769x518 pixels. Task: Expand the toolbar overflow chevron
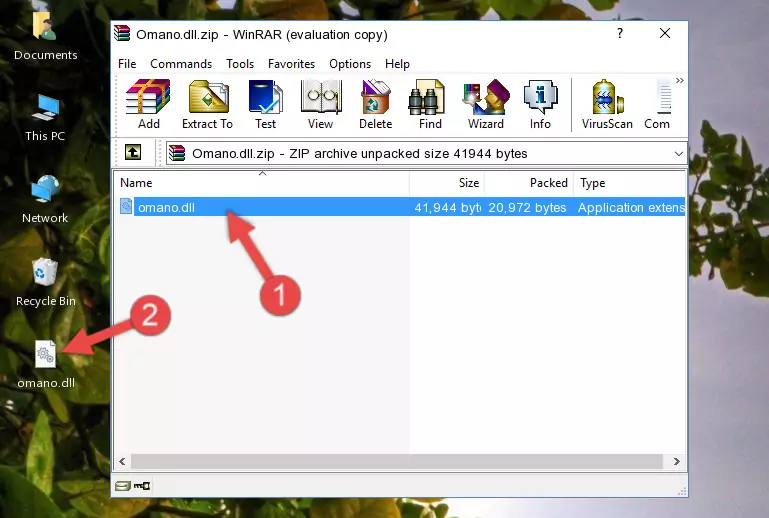click(679, 80)
